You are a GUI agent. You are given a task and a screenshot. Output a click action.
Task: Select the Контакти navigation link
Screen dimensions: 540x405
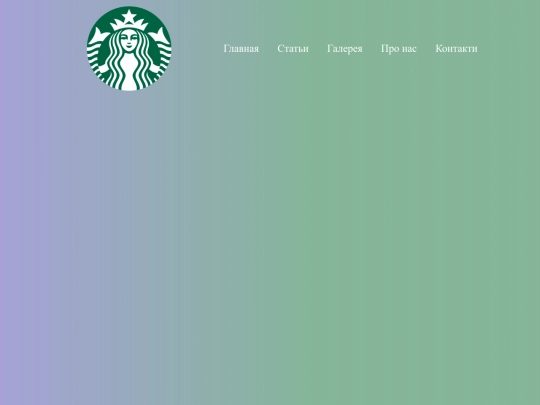(456, 49)
